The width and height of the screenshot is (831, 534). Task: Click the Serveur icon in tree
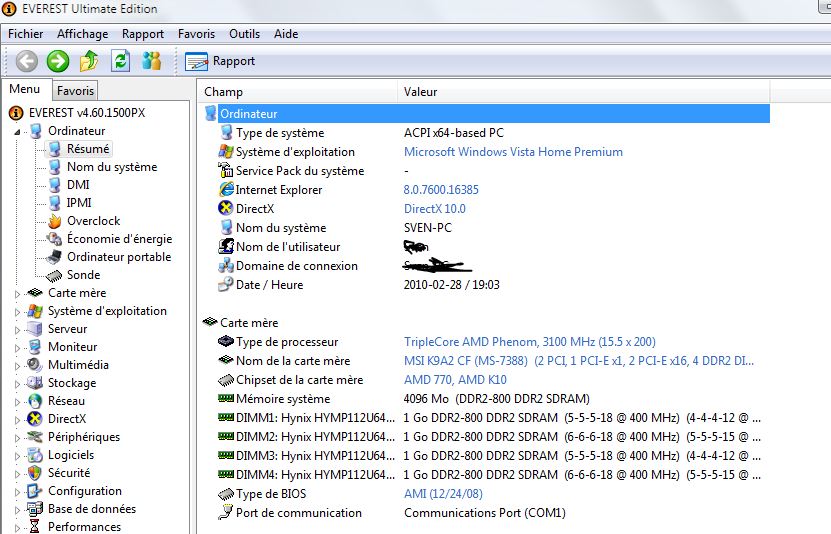click(35, 329)
